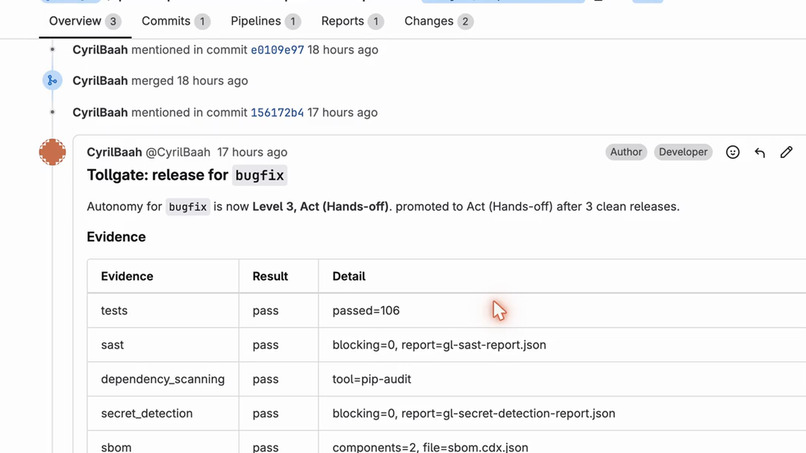Click the dependency_scanning cell
Viewport: 806px width, 453px height.
pos(163,379)
